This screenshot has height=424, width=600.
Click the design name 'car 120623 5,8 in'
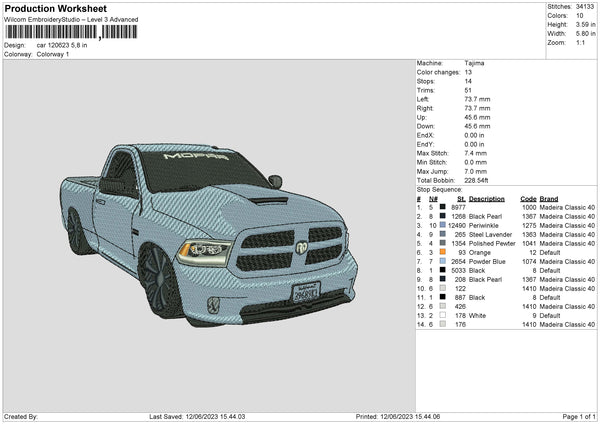click(x=62, y=45)
